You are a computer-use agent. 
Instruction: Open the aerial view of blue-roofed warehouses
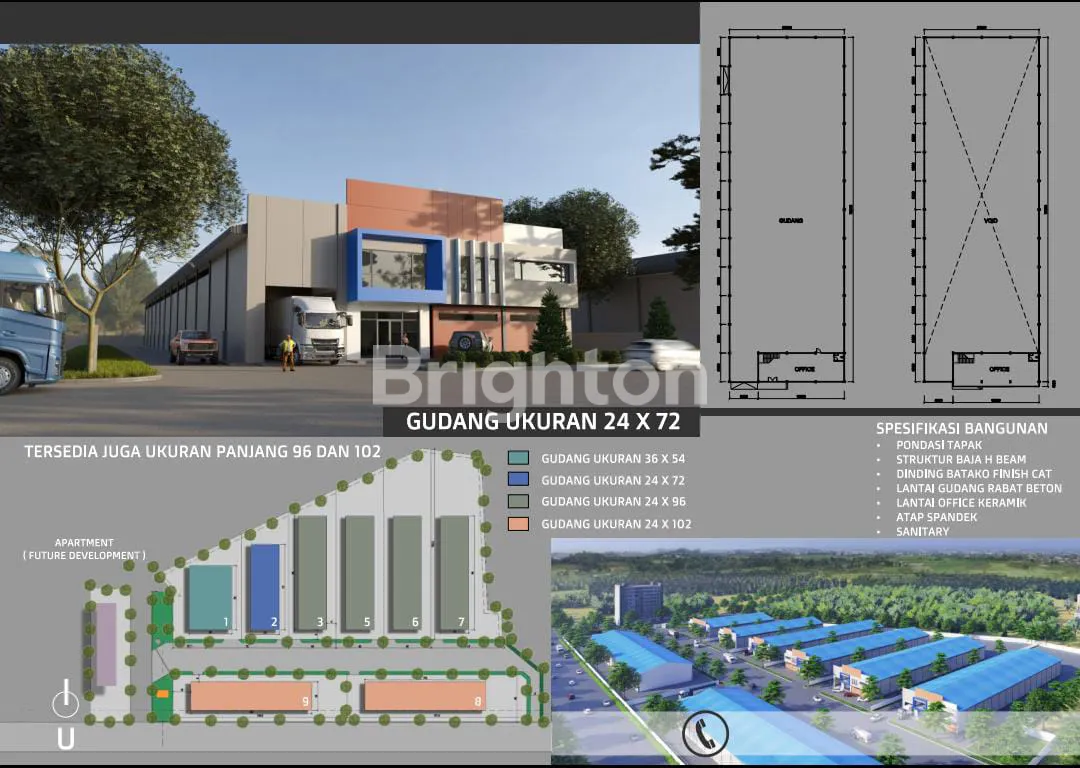[x=814, y=652]
